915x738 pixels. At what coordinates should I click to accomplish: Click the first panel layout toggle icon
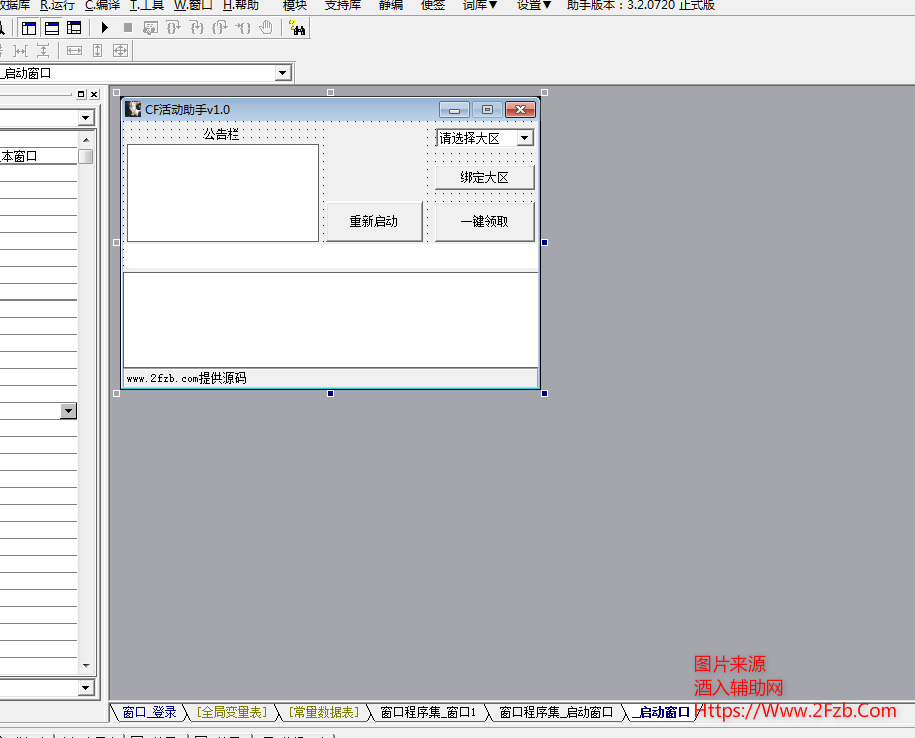(x=28, y=28)
